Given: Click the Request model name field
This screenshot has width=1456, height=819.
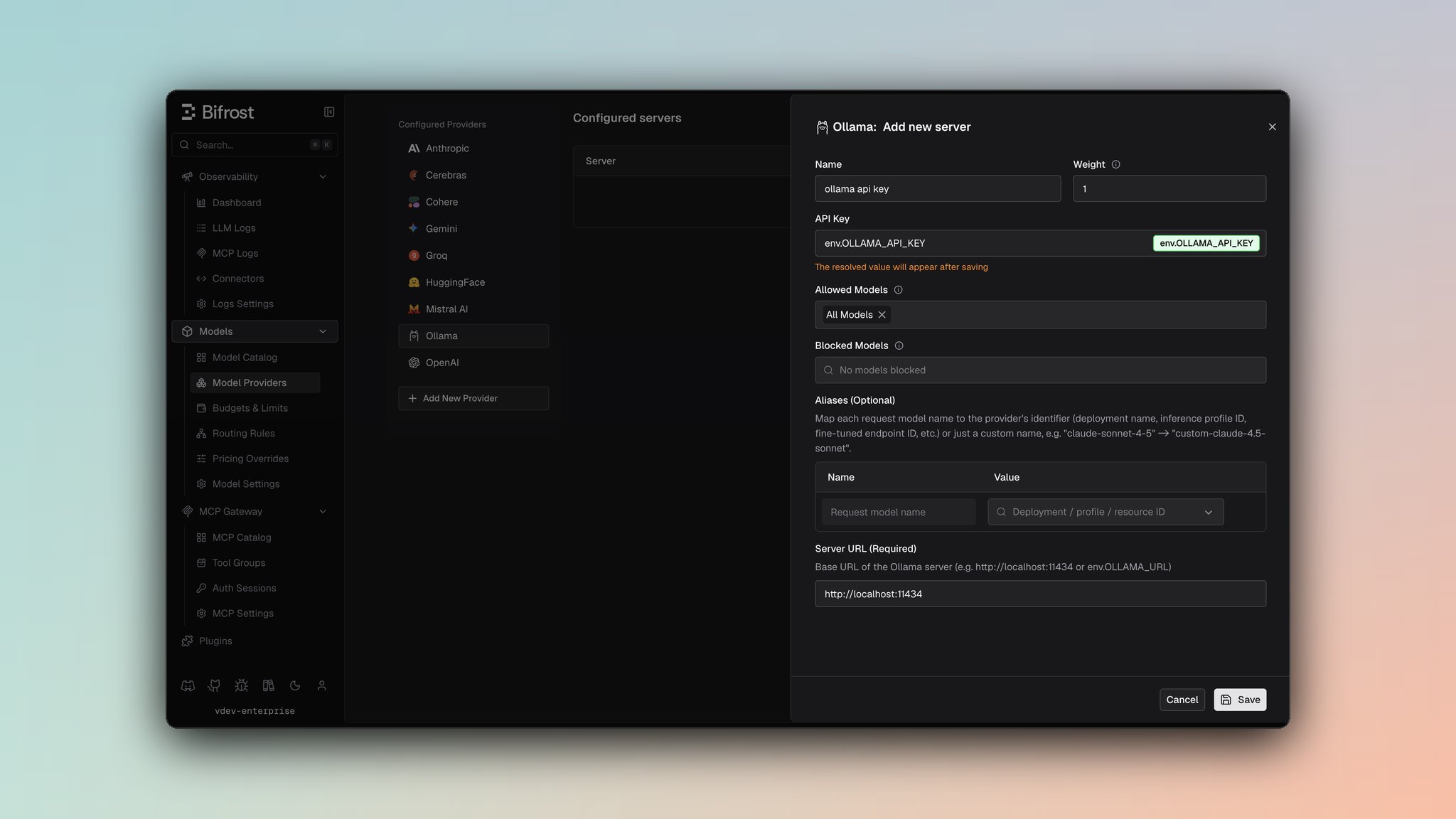Looking at the screenshot, I should pos(899,512).
